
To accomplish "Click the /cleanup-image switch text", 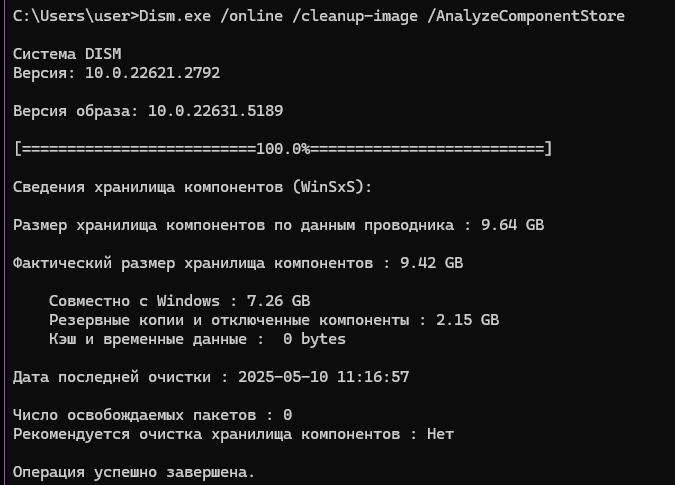I will point(355,16).
